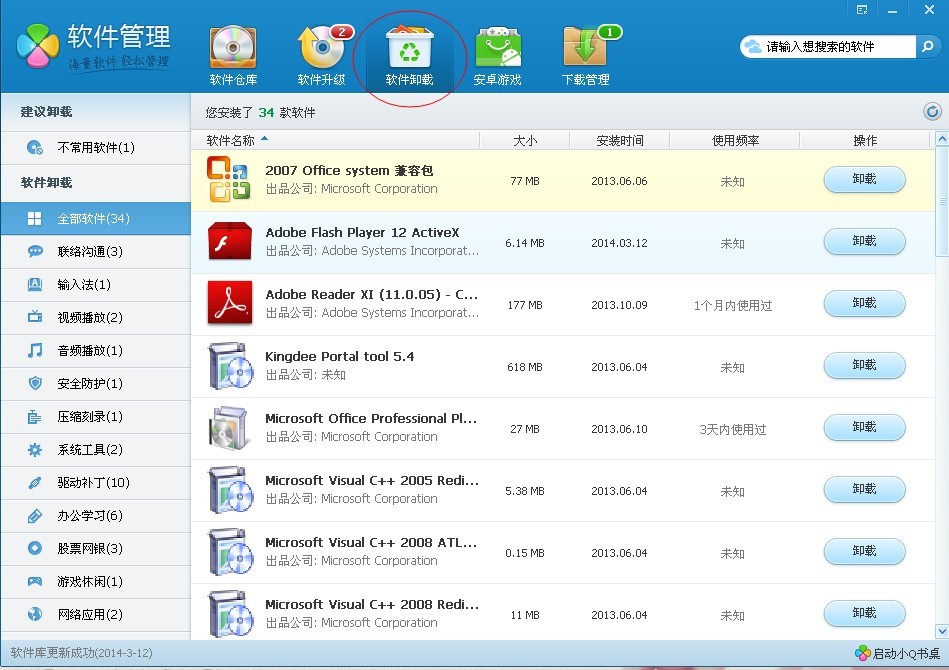The image size is (949, 670).
Task: Select 压缩刻录(1) category
Action: tap(96, 416)
